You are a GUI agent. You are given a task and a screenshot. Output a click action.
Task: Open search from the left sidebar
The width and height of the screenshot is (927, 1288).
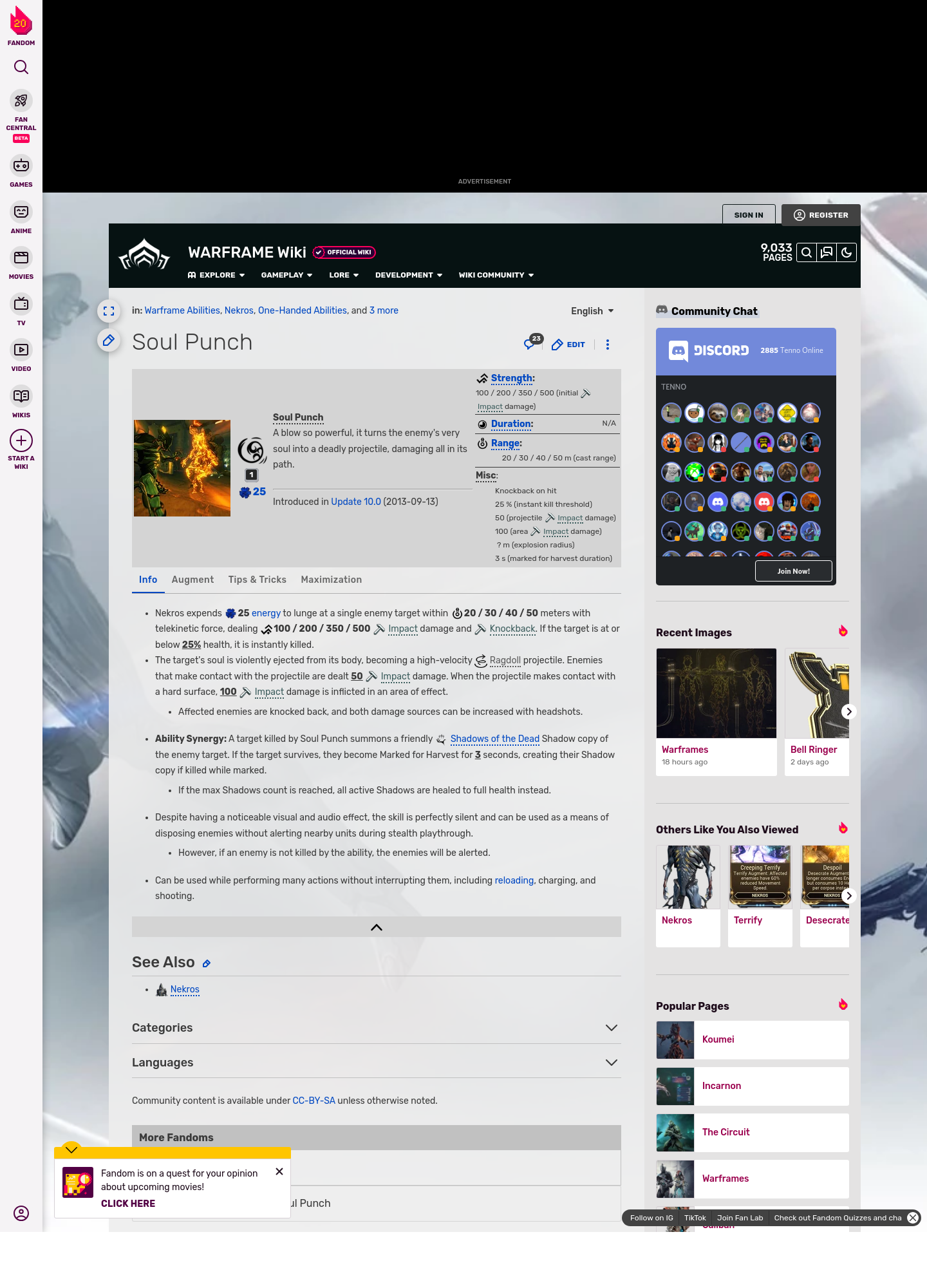(x=21, y=67)
